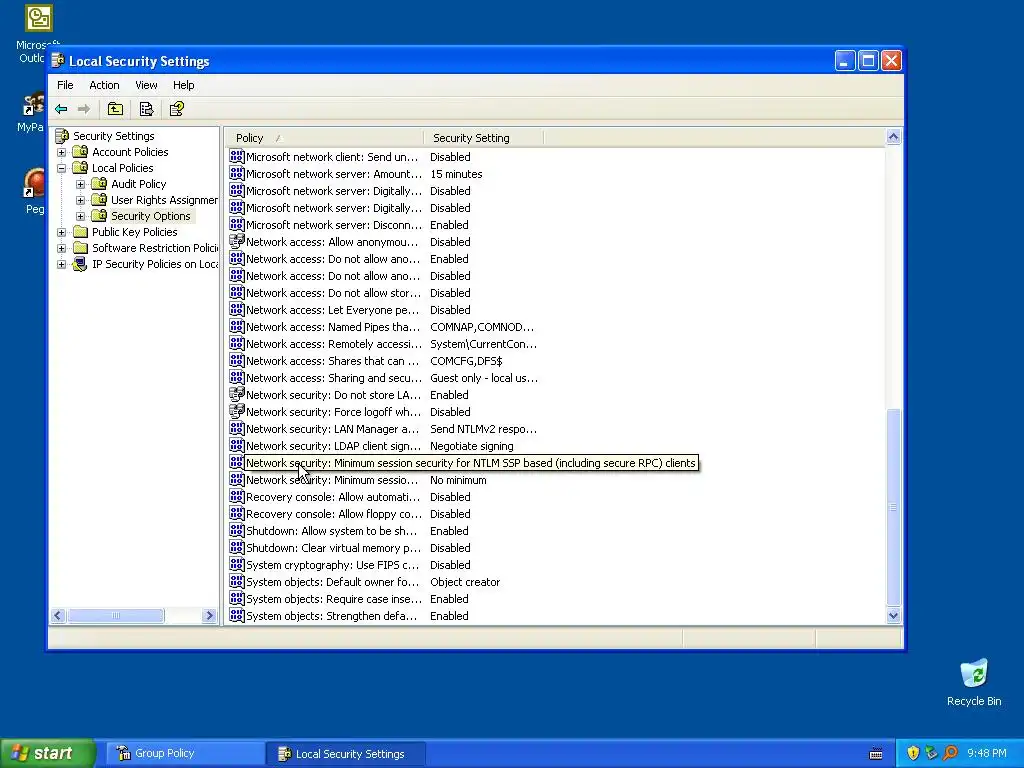Click the Microsoft Outlook desktop icon
Viewport: 1024px width, 768px height.
[39, 19]
